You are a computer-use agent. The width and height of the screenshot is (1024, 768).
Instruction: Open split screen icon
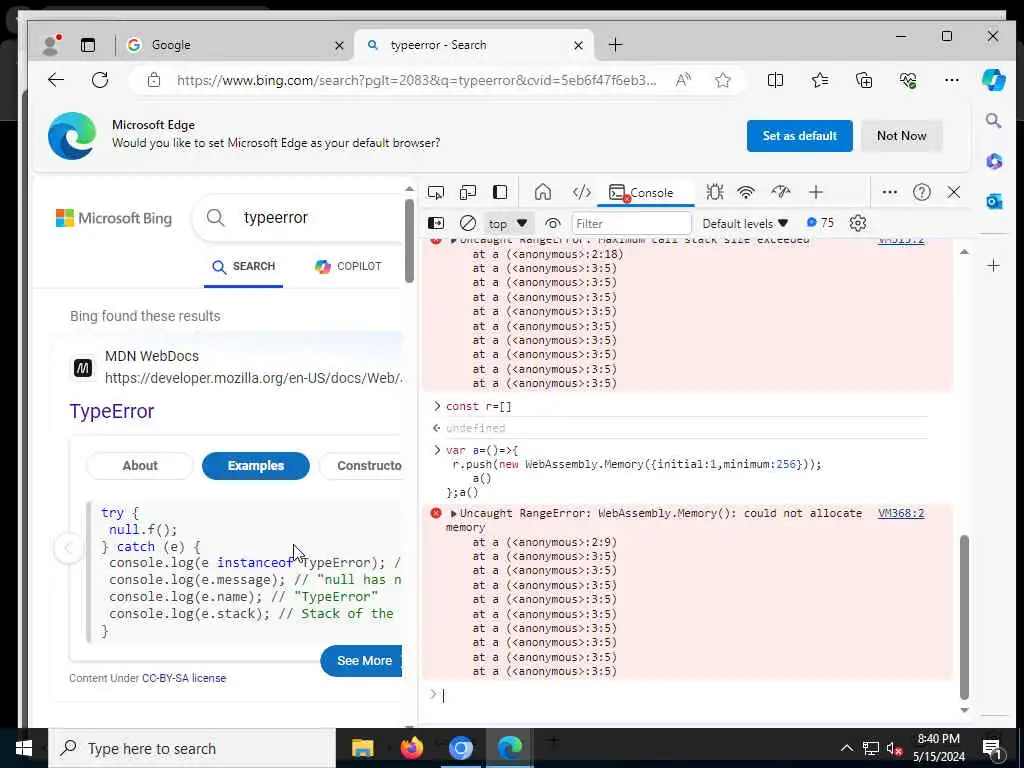pos(775,80)
